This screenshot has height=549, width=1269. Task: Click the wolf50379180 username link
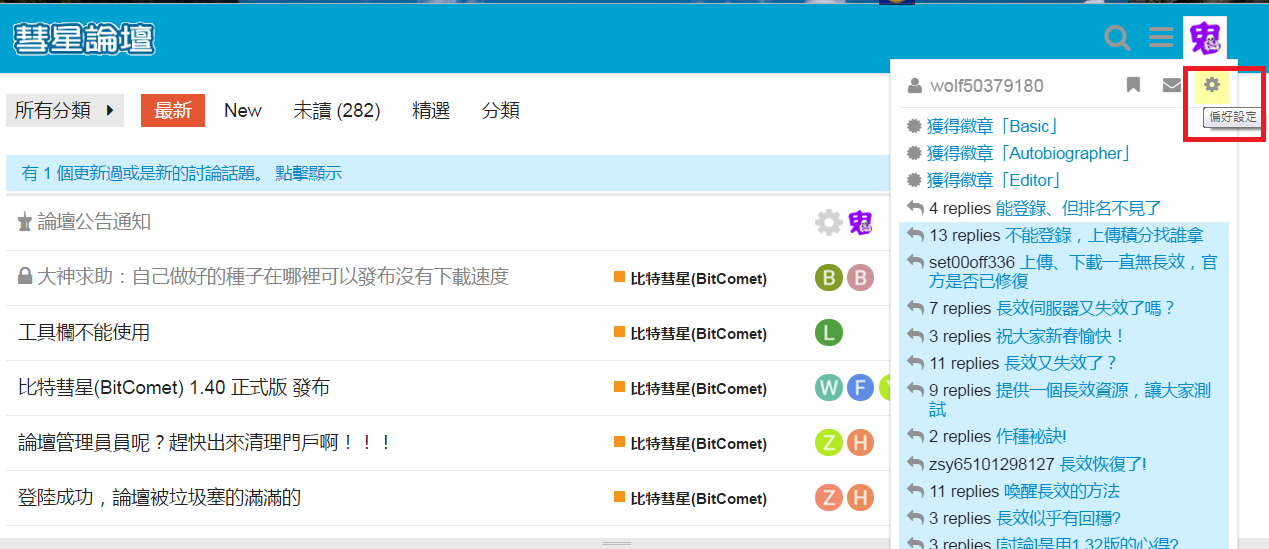pos(986,86)
